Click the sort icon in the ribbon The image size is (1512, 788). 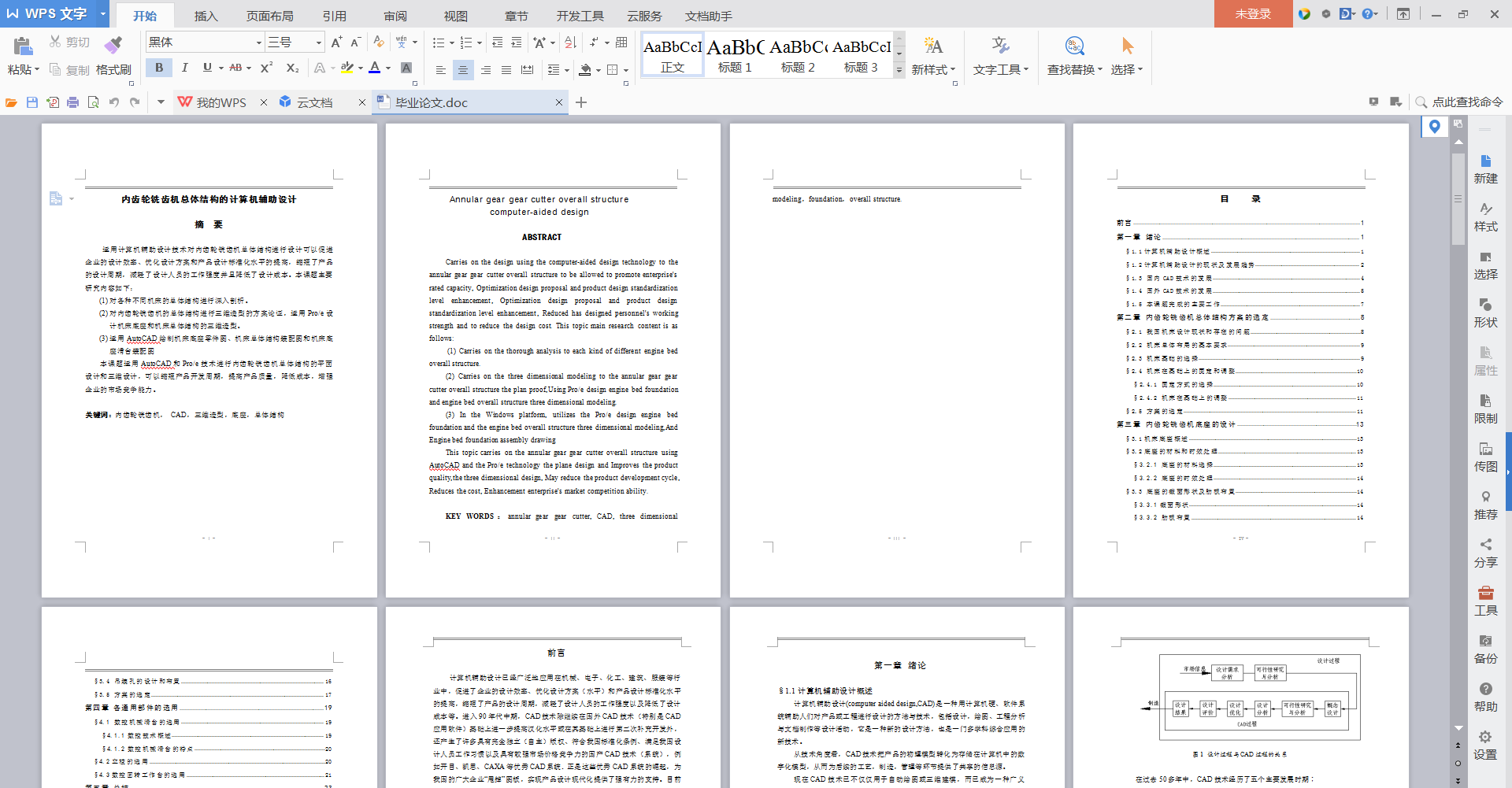[570, 42]
